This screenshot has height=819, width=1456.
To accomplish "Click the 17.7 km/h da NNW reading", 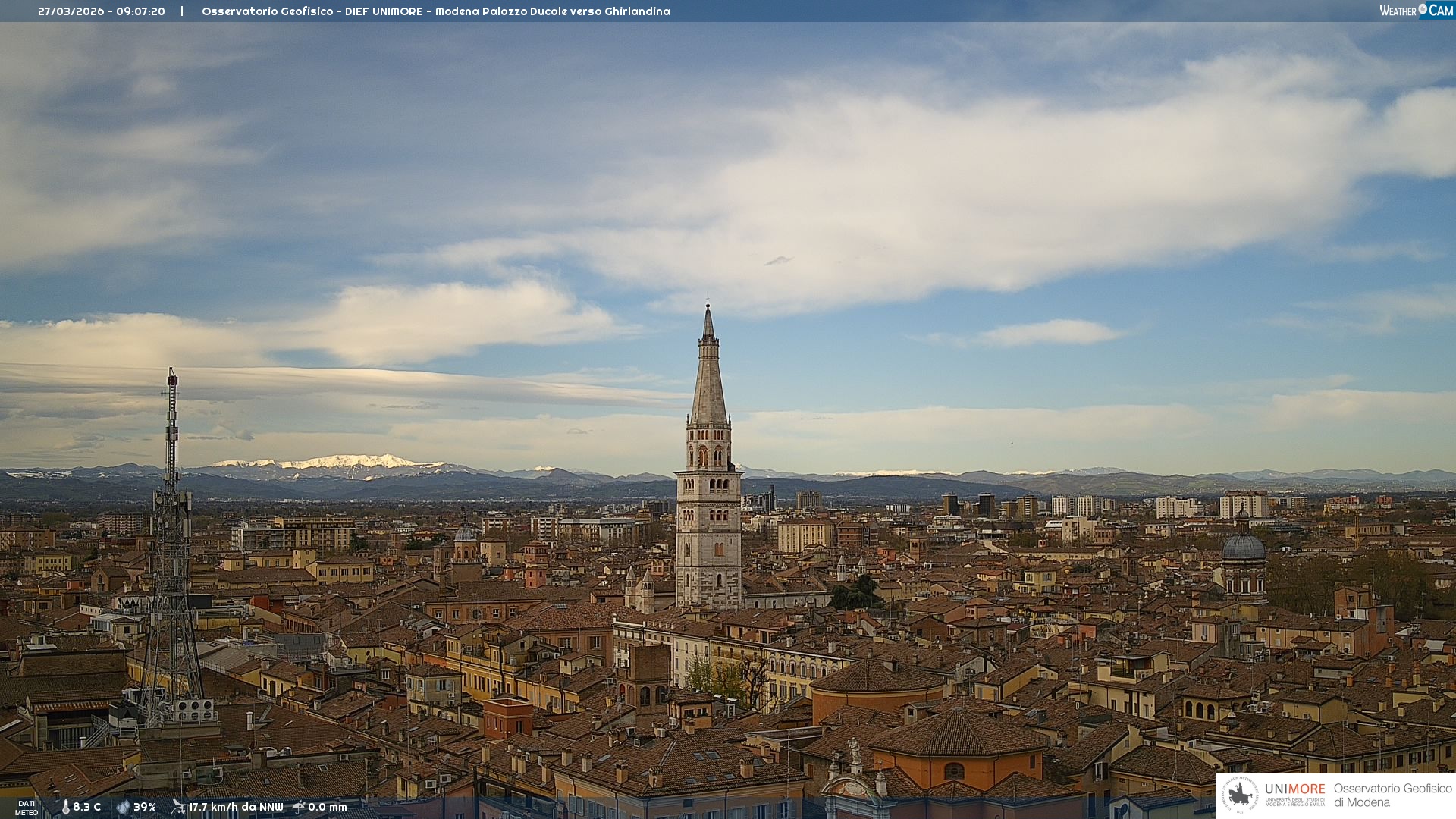I will (235, 807).
